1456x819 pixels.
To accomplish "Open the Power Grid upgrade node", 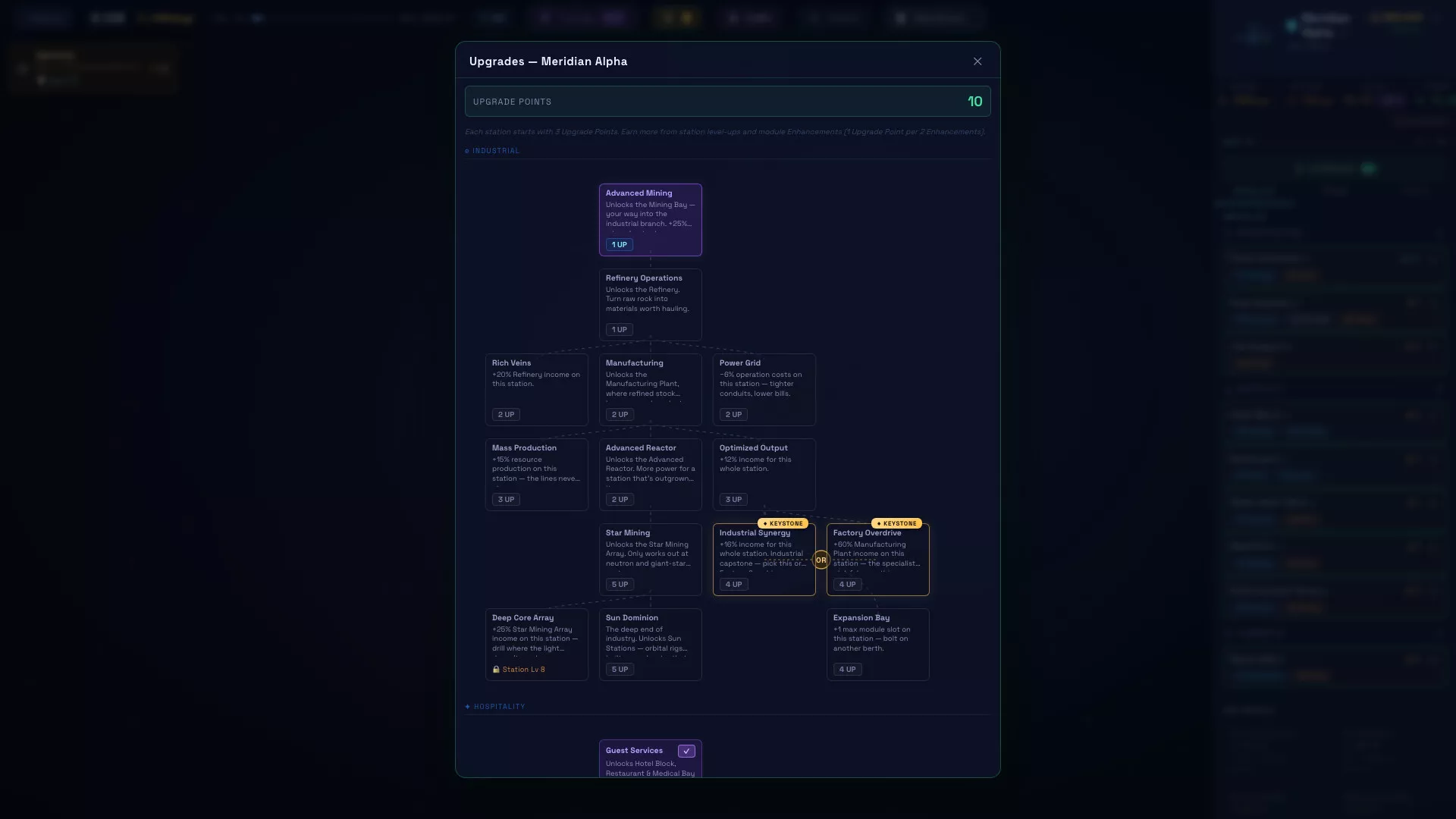I will [764, 390].
